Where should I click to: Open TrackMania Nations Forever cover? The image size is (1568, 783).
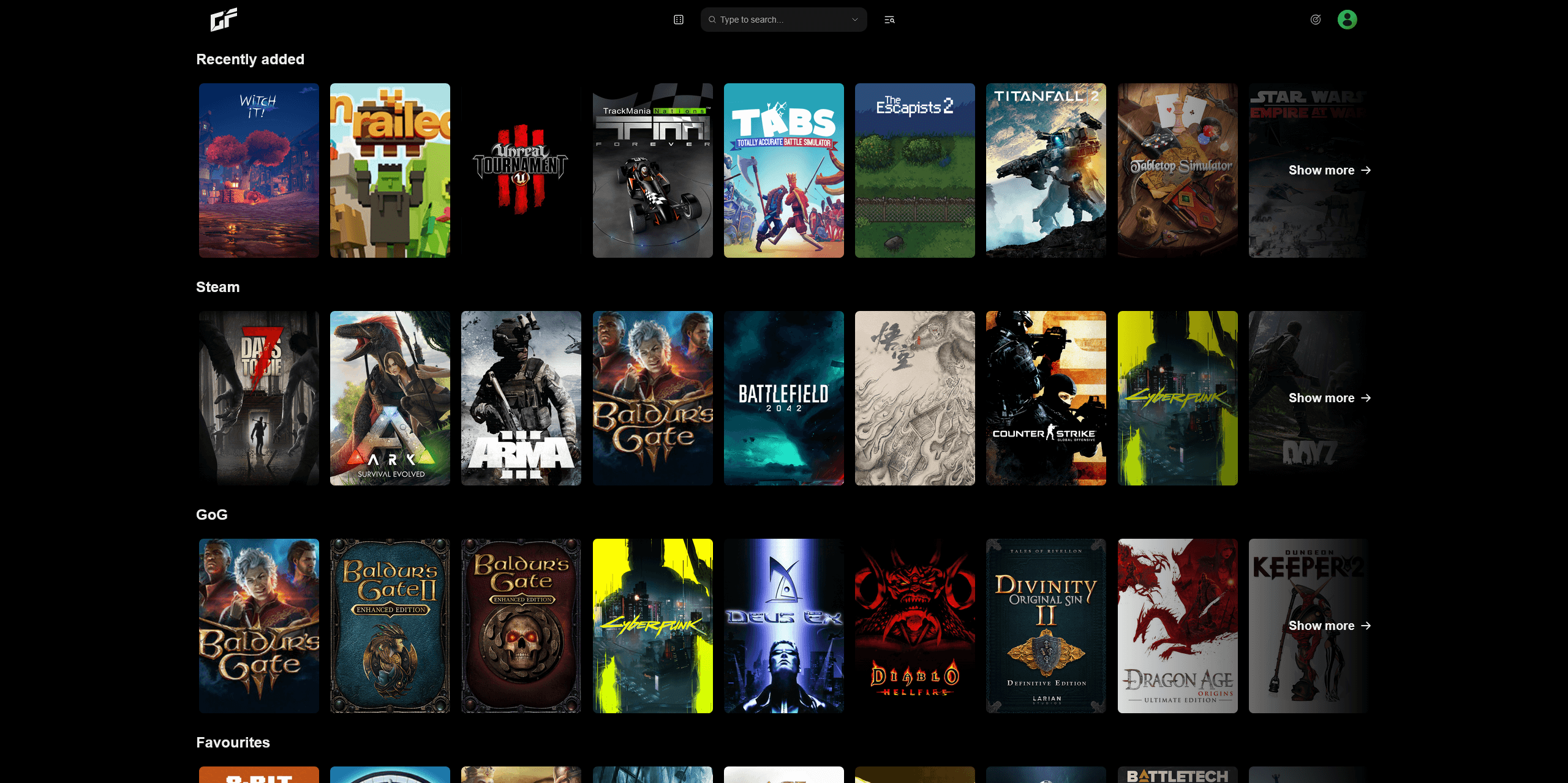653,170
